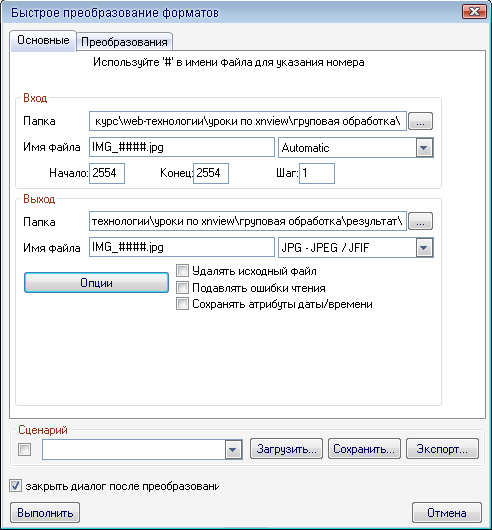Browse for the input folder
Image resolution: width=492 pixels, height=530 pixels.
(x=420, y=121)
